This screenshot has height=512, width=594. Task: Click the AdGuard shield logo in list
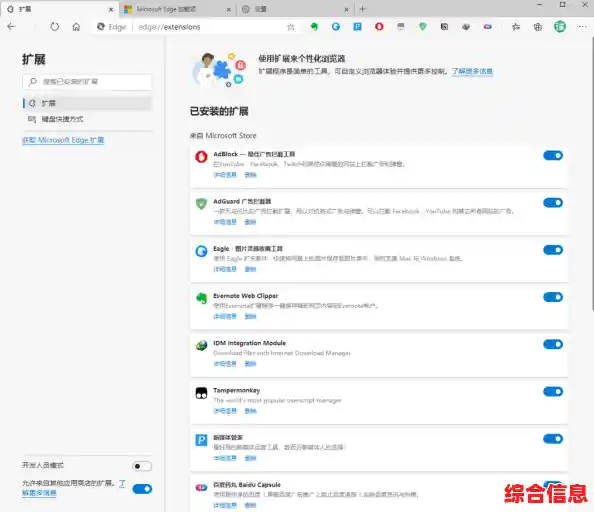pyautogui.click(x=201, y=204)
